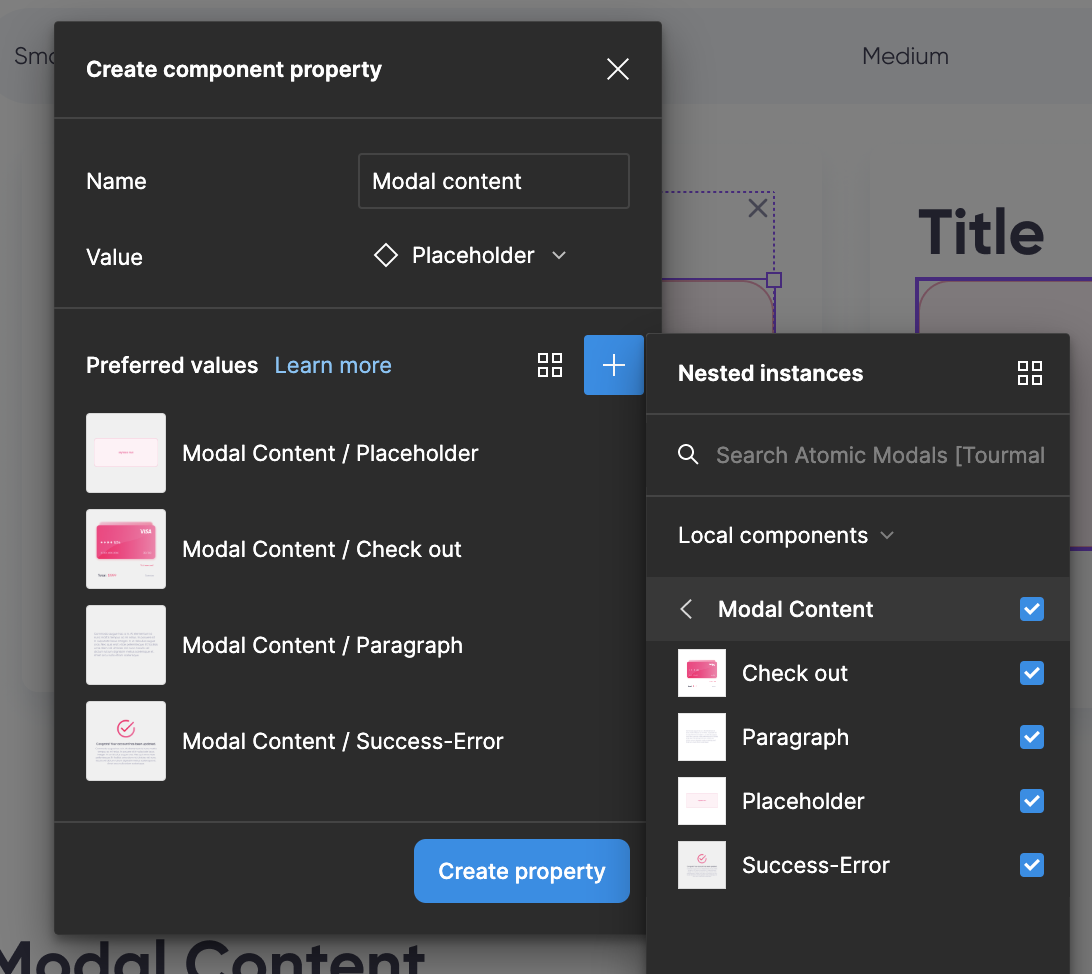Select Modal Content / Paragraph preferred value

pos(321,645)
